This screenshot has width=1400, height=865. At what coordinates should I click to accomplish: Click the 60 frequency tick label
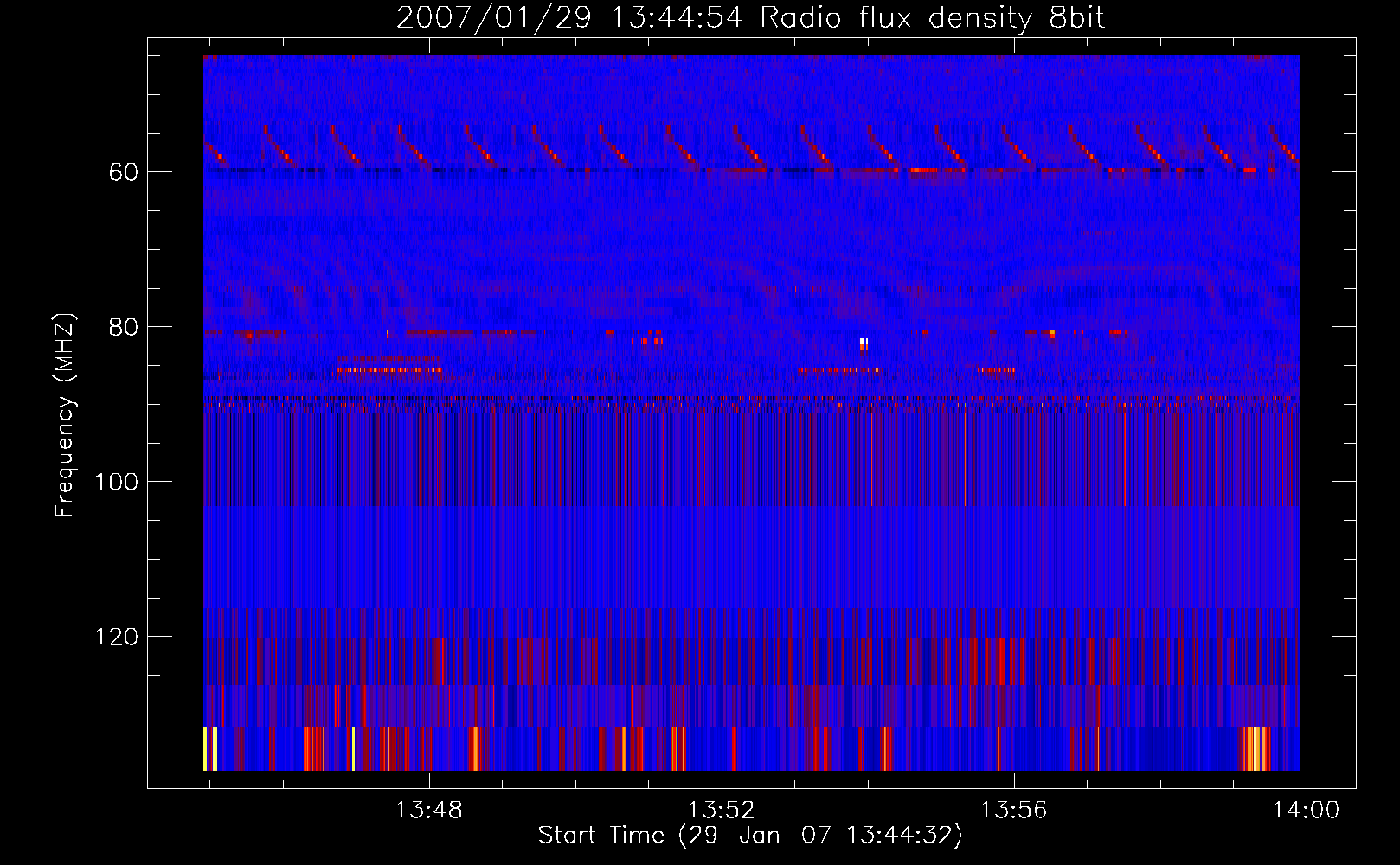click(123, 172)
